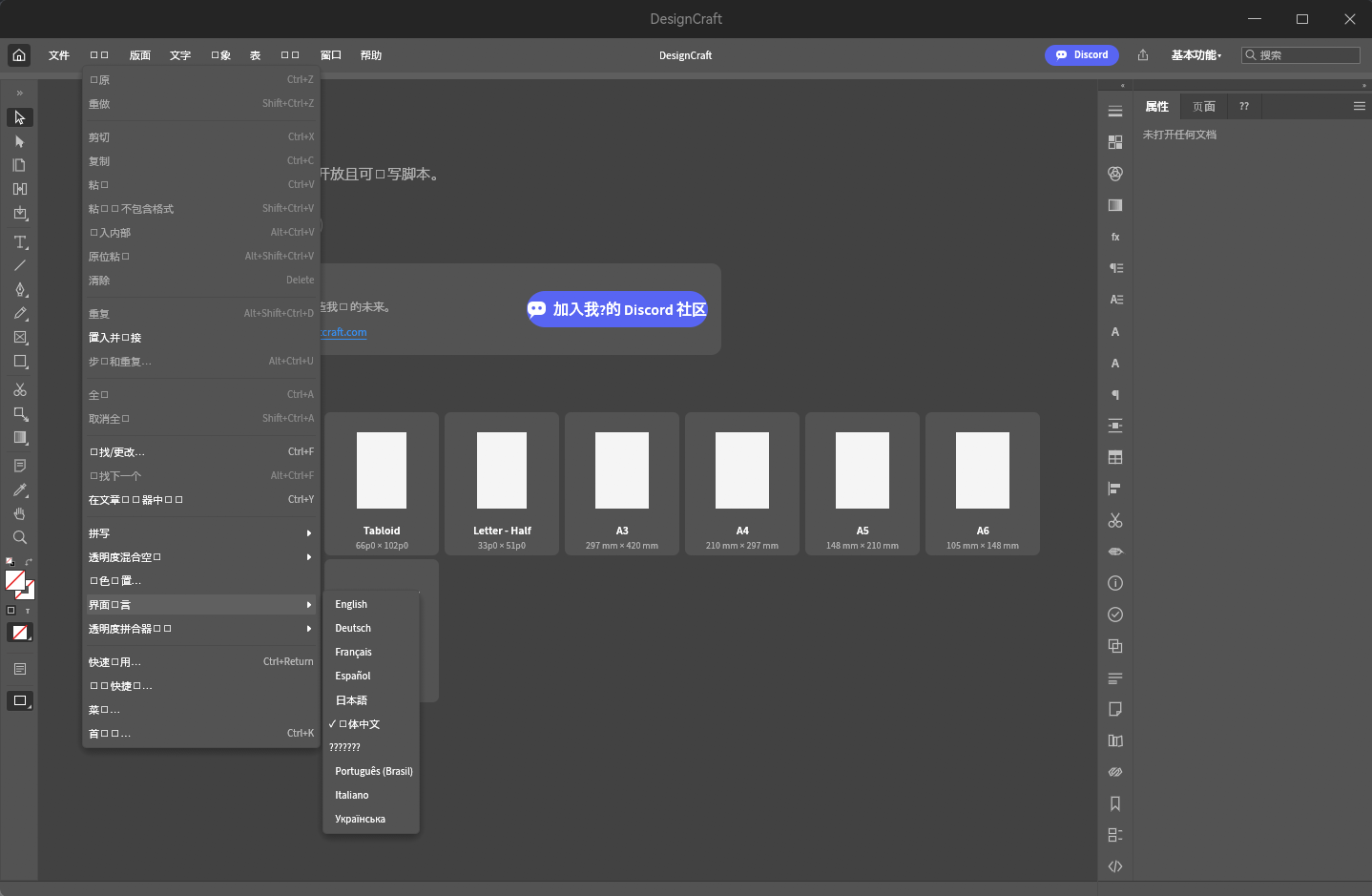Select the Pen tool

[20, 289]
